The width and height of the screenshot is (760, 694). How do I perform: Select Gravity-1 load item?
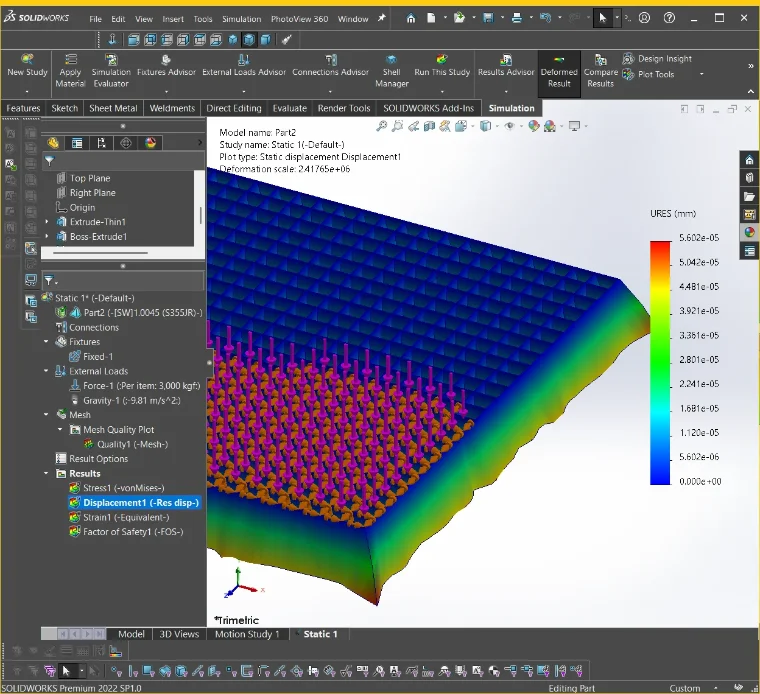126,400
